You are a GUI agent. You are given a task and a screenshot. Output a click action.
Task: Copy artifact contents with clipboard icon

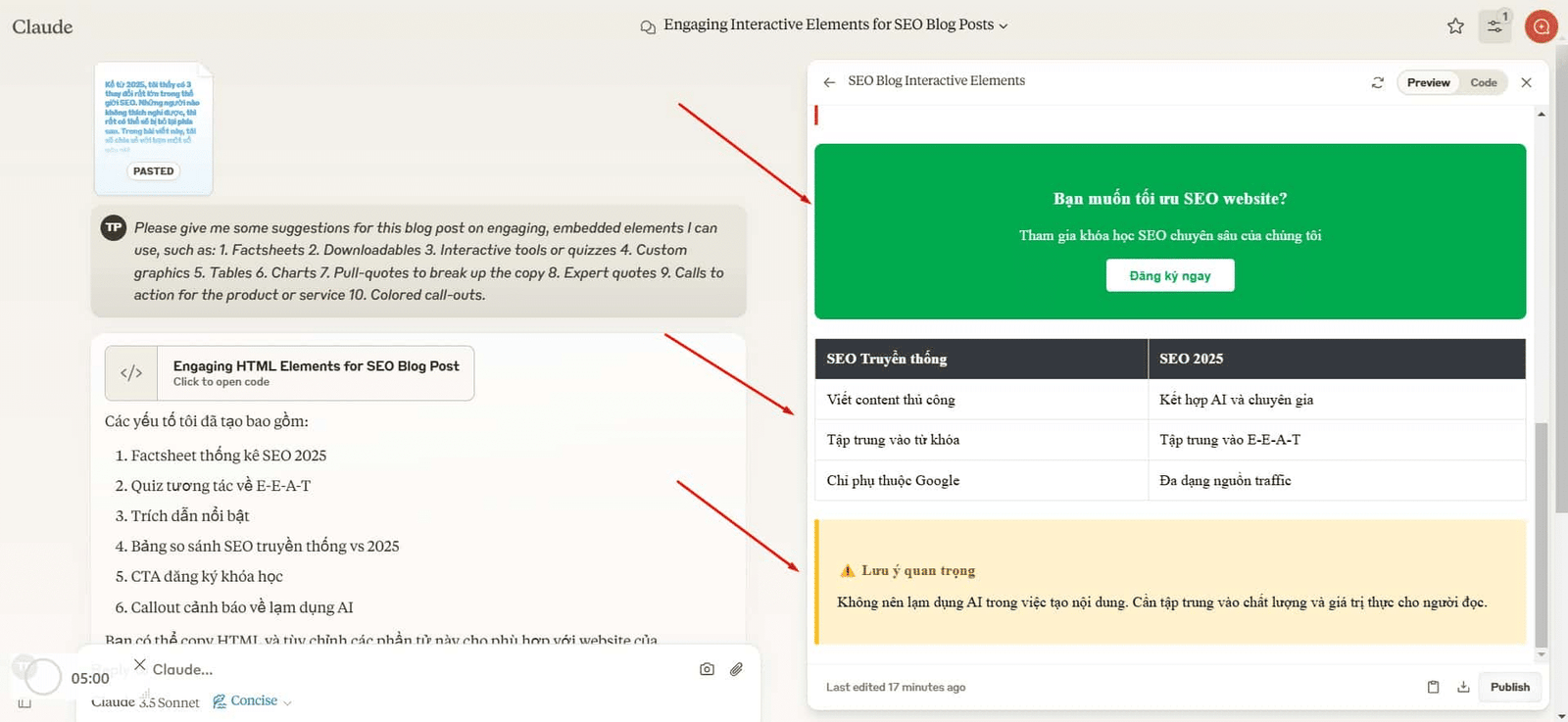1433,687
